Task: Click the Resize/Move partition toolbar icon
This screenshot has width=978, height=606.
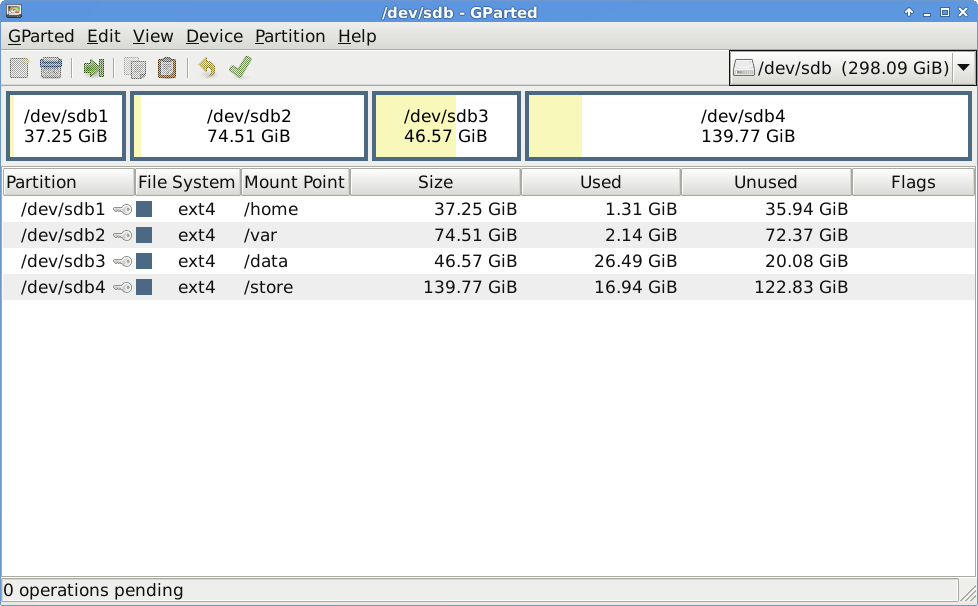Action: pos(94,68)
